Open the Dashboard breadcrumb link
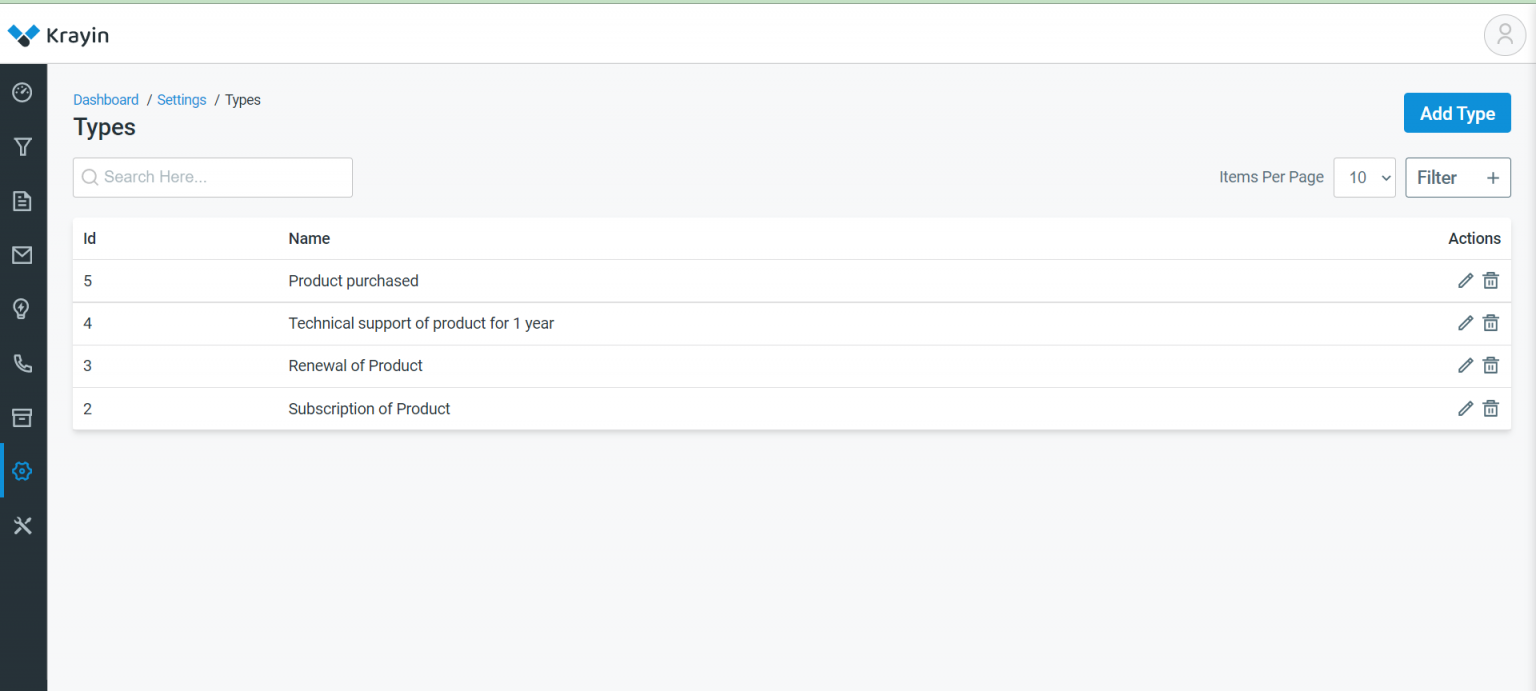The width and height of the screenshot is (1536, 691). [x=106, y=99]
